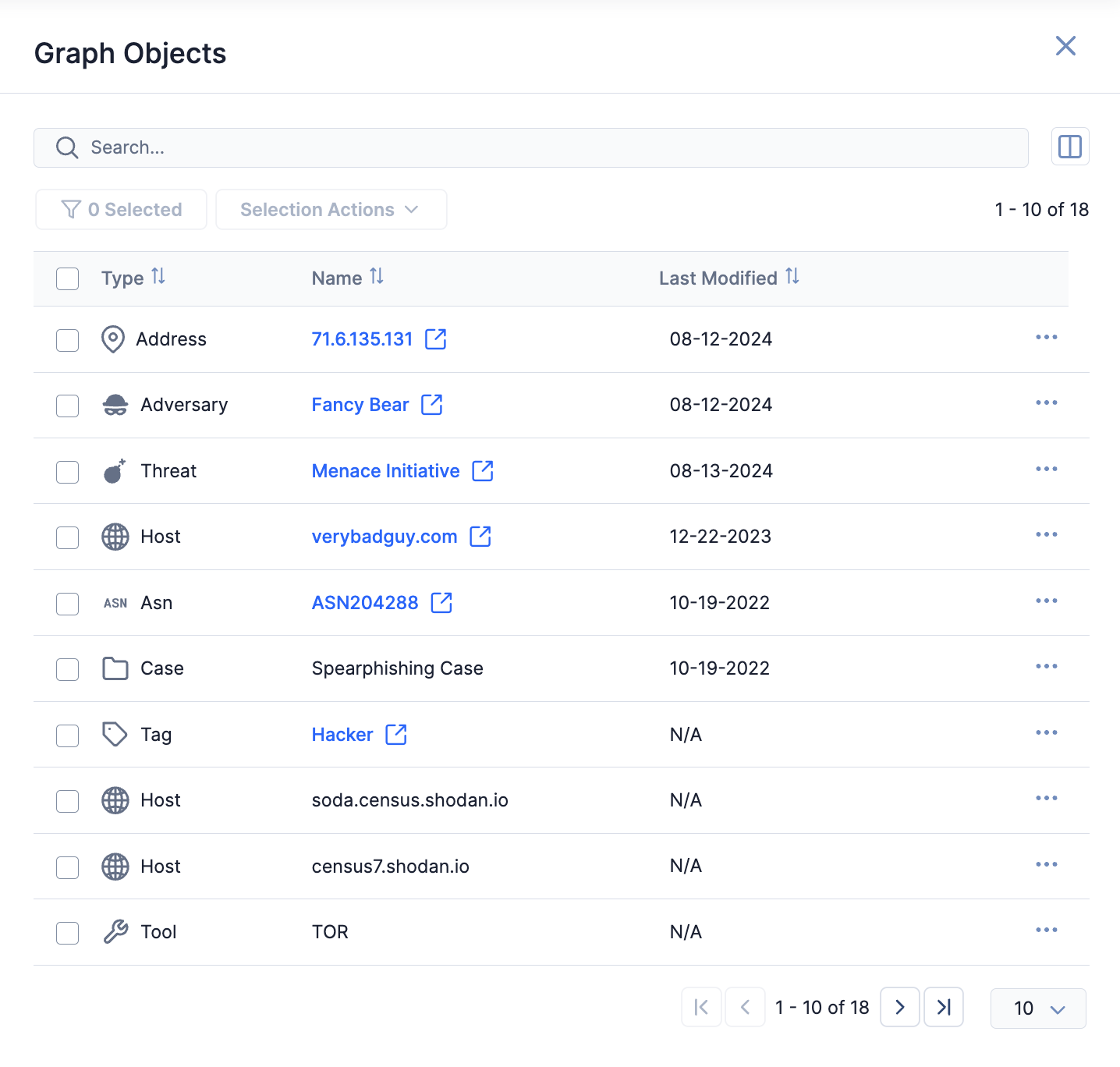Image resolution: width=1120 pixels, height=1067 pixels.
Task: Open the Selection Actions dropdown
Action: (331, 209)
